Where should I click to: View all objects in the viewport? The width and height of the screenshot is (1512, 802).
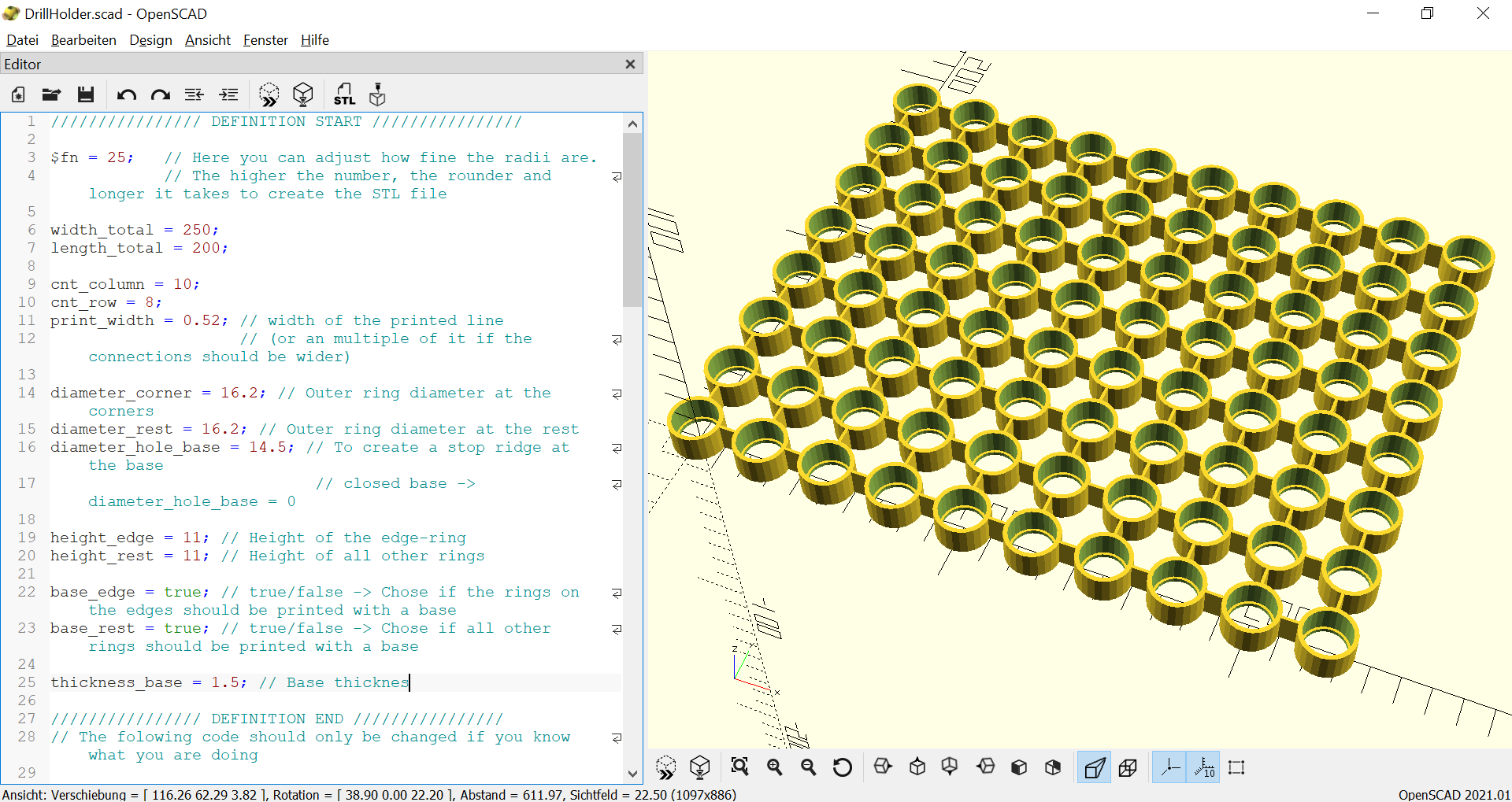tap(740, 767)
